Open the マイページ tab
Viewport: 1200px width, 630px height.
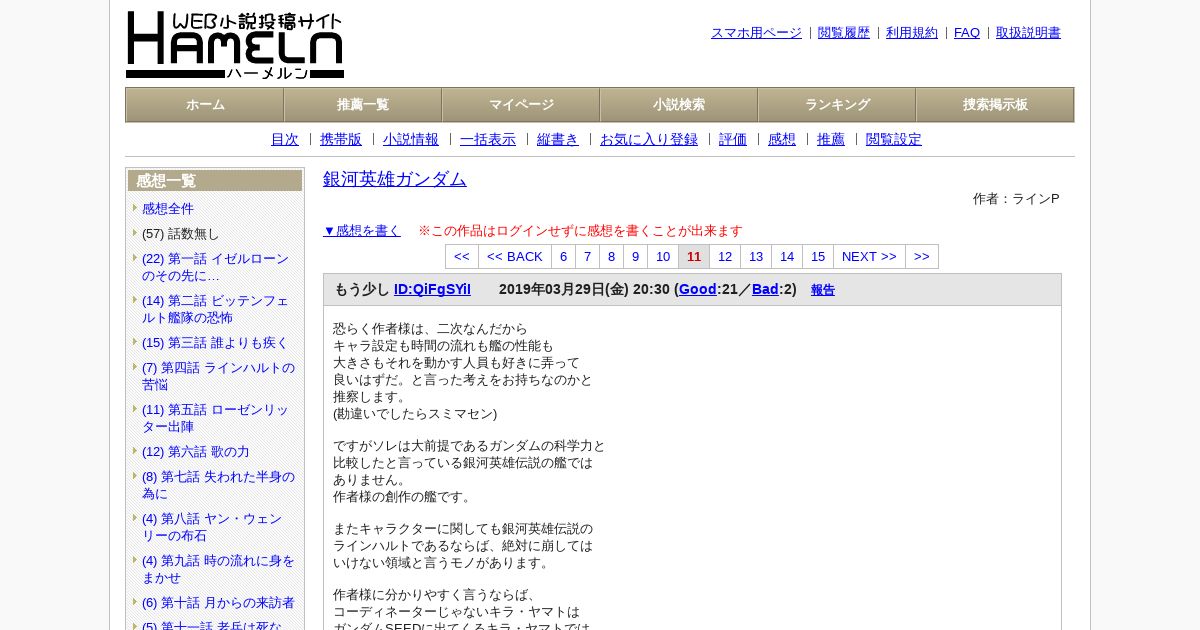pyautogui.click(x=521, y=105)
